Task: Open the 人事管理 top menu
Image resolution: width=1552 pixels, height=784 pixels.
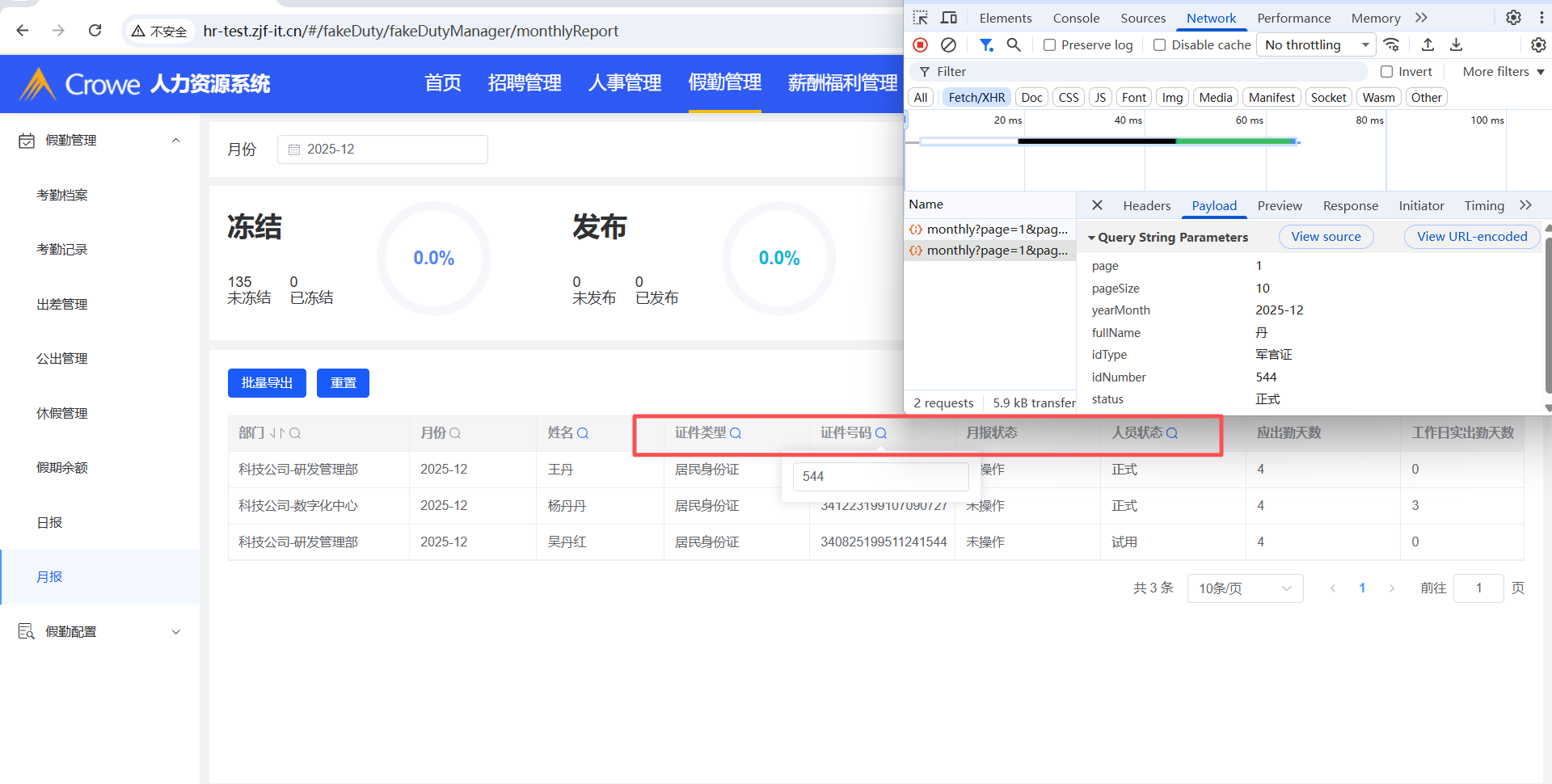Action: click(x=625, y=83)
